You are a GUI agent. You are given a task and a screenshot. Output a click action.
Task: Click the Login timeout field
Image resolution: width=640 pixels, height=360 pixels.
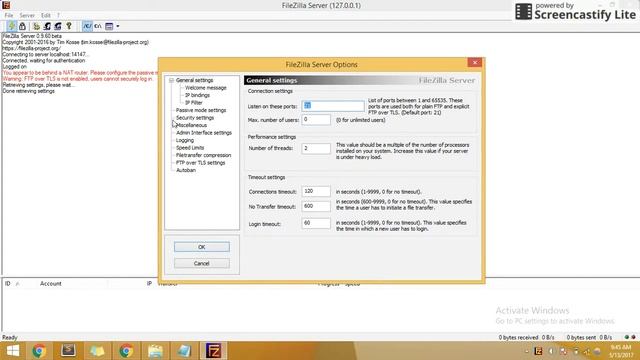316,223
